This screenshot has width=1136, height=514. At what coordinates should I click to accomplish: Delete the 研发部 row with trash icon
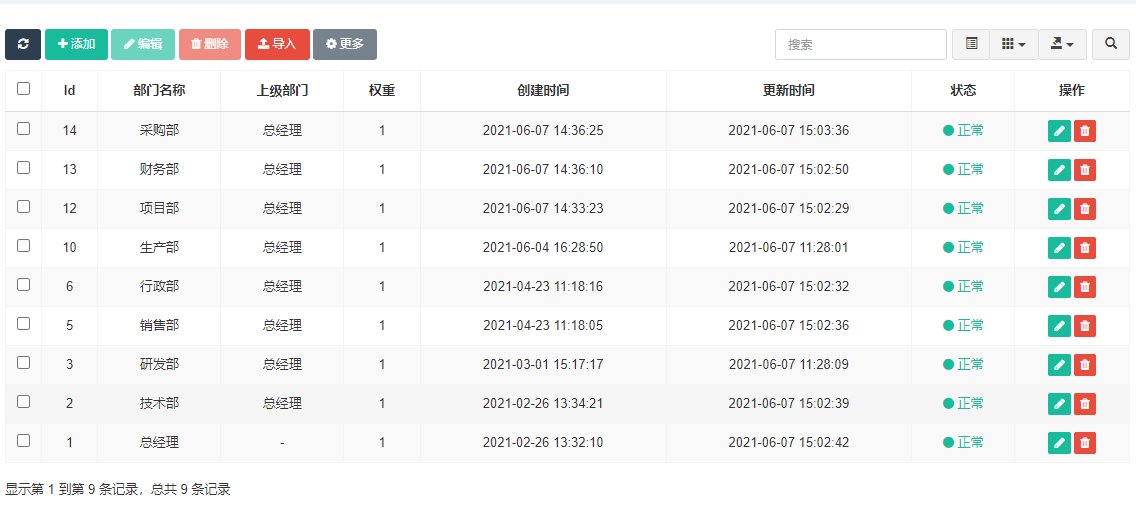pyautogui.click(x=1085, y=365)
